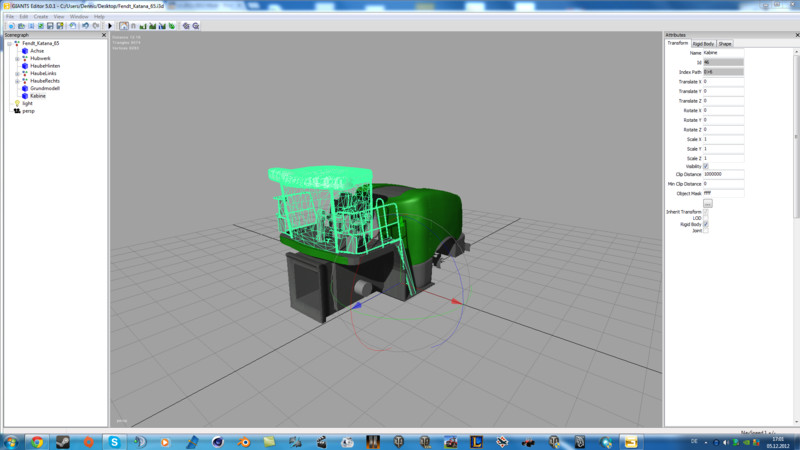Click the black Play arrow toolbar icon
Image resolution: width=800 pixels, height=450 pixels.
110,26
